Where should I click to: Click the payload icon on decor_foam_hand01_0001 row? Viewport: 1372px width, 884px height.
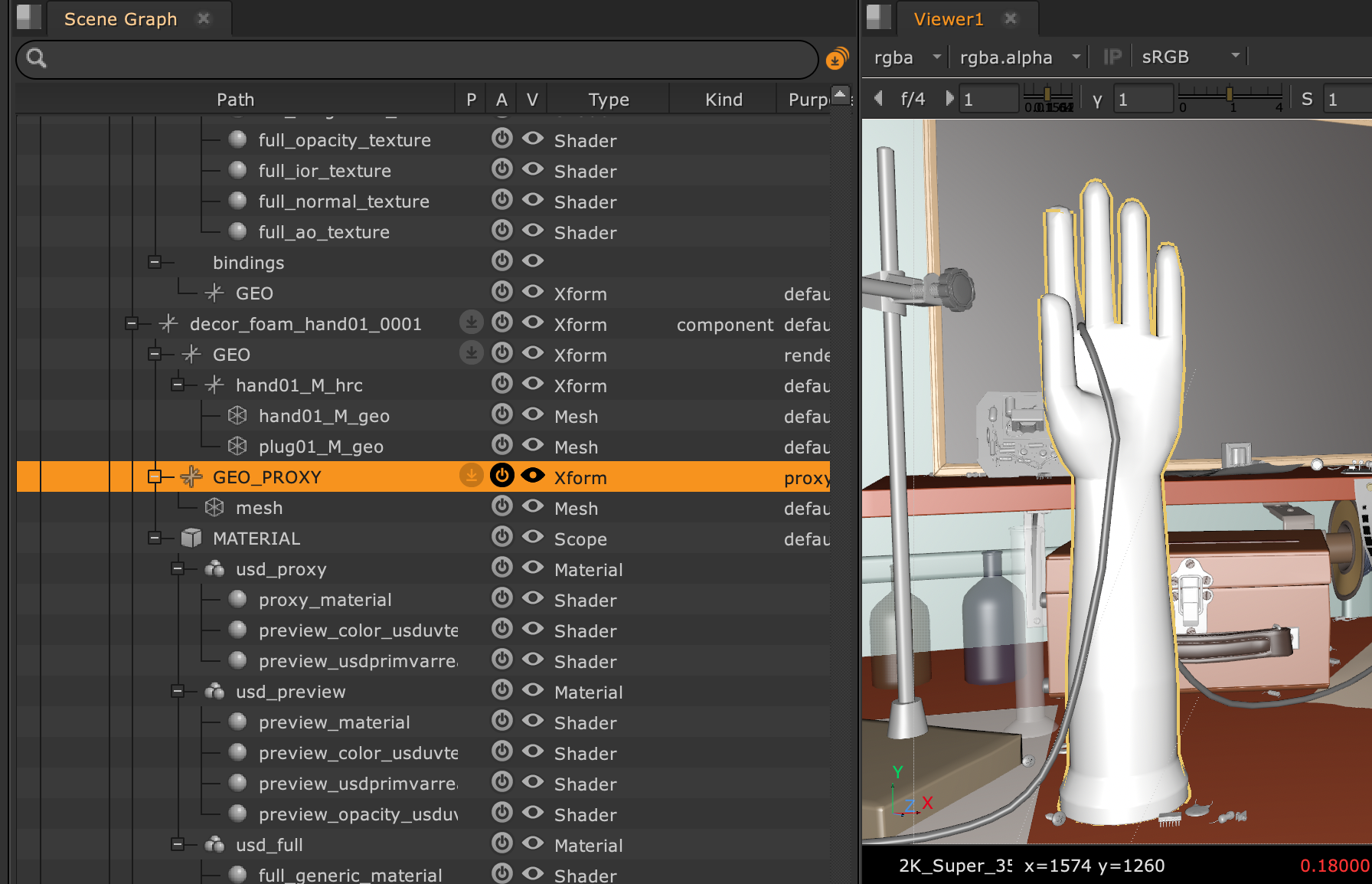(472, 322)
